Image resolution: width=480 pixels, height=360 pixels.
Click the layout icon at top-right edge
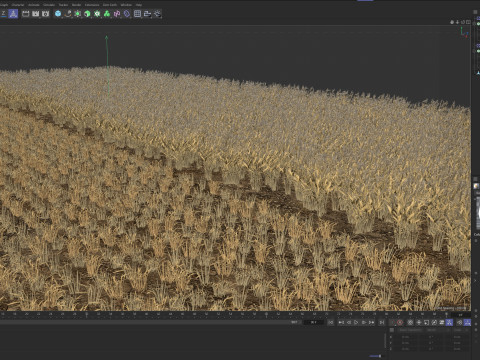point(475,12)
